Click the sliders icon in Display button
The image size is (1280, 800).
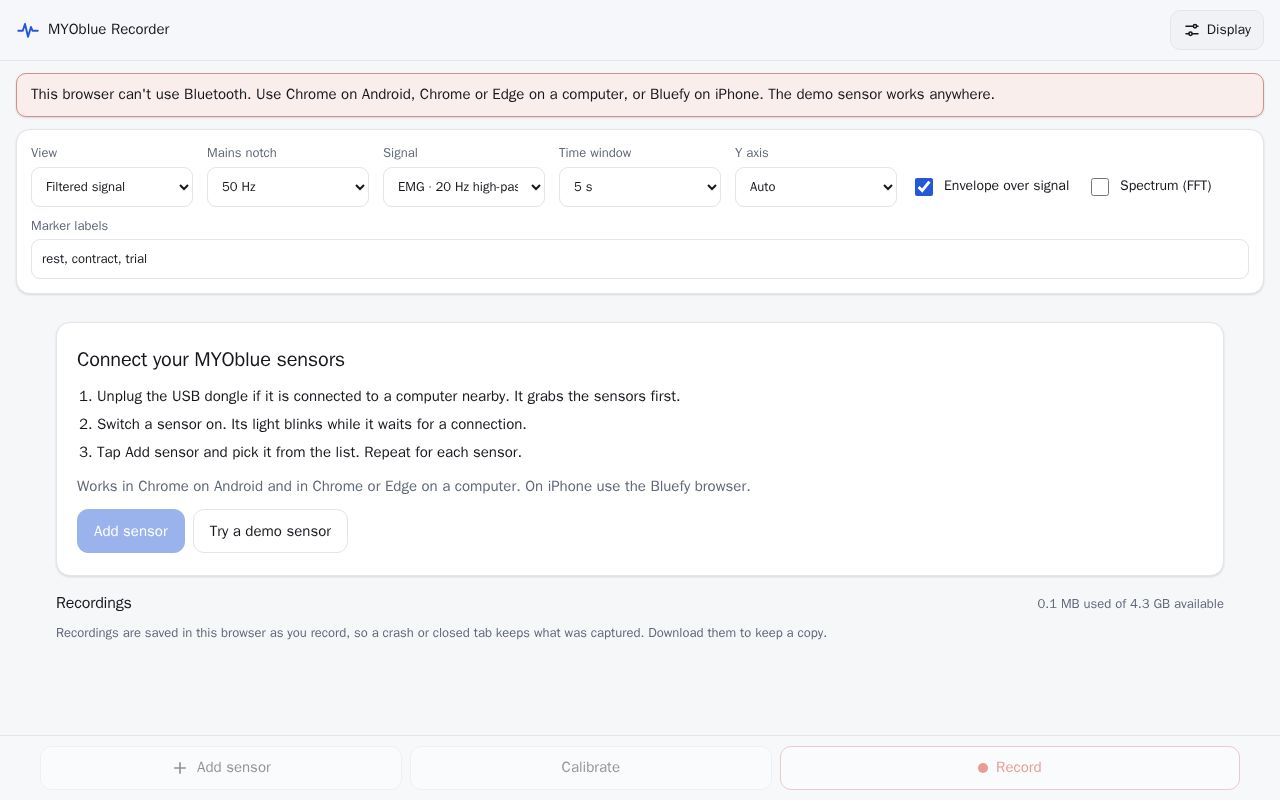tap(1192, 30)
